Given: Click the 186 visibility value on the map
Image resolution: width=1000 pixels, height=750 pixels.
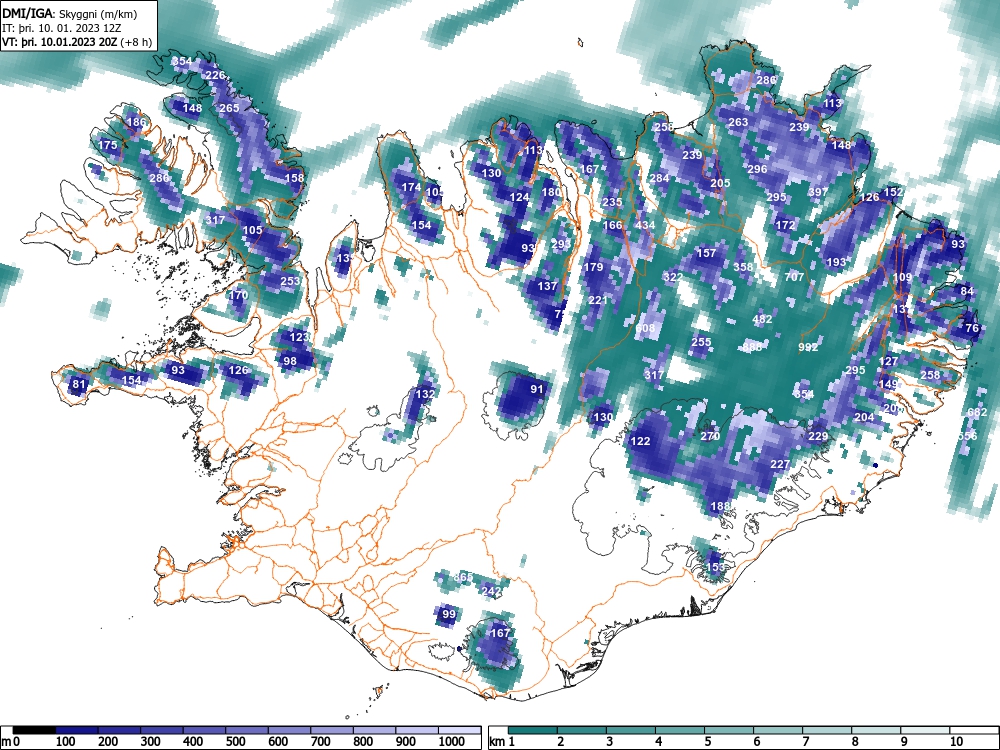Looking at the screenshot, I should 136,122.
